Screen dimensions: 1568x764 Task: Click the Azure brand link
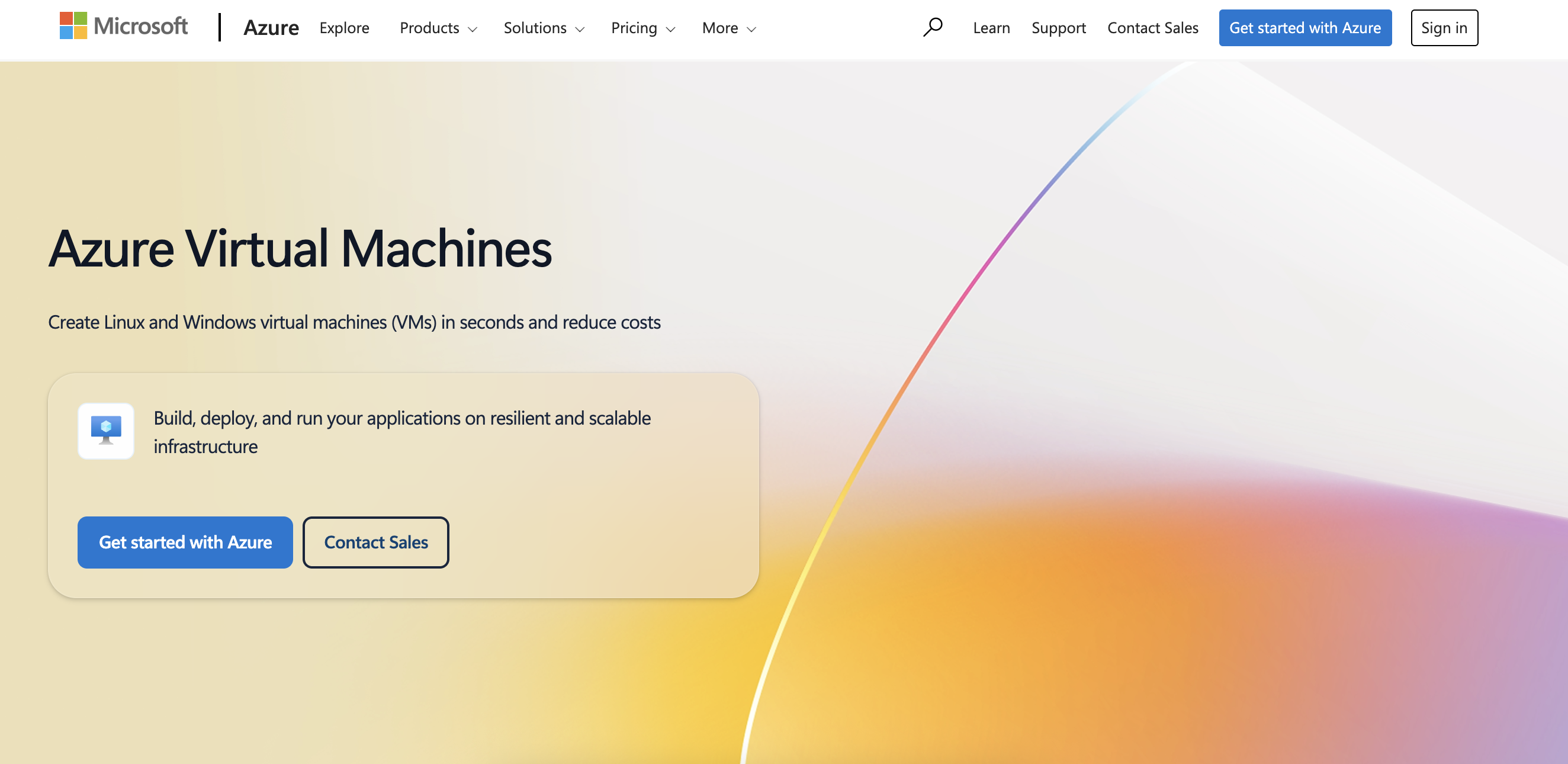point(271,28)
